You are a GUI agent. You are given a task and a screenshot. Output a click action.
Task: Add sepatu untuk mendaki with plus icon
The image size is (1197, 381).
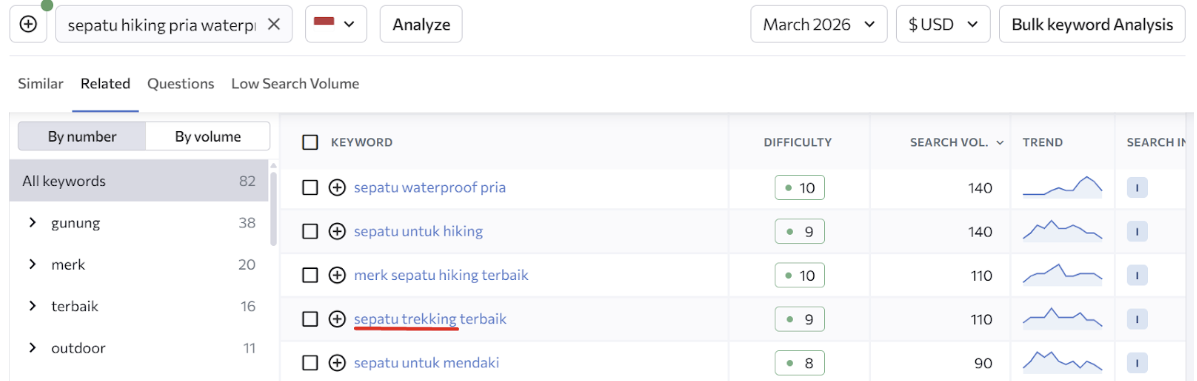[337, 363]
